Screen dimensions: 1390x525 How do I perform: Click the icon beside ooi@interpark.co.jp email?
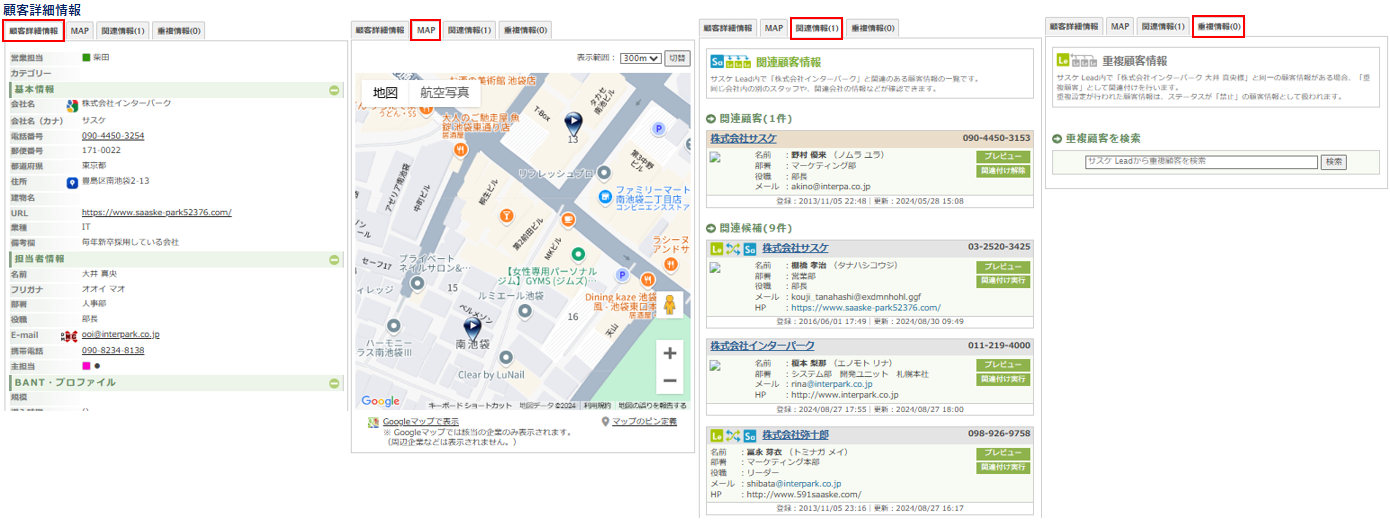[x=69, y=335]
